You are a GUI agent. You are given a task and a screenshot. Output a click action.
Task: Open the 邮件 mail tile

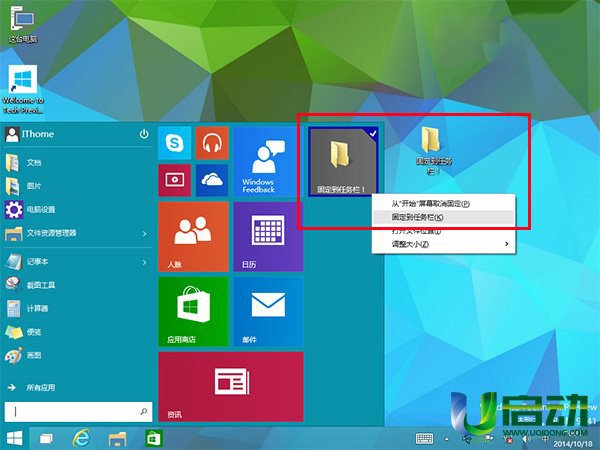point(268,312)
